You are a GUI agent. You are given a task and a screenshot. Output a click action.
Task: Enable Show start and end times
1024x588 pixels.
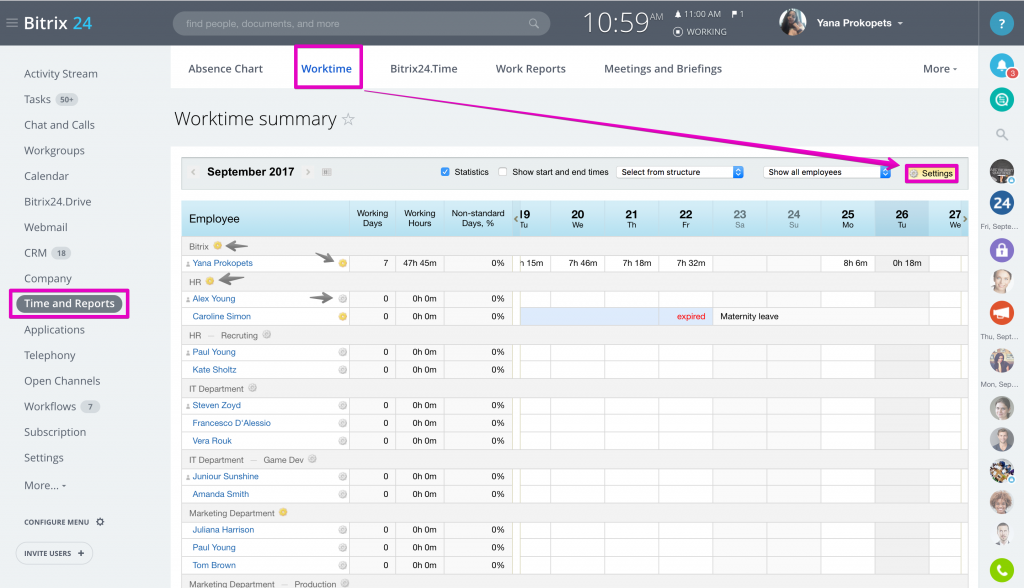click(502, 172)
